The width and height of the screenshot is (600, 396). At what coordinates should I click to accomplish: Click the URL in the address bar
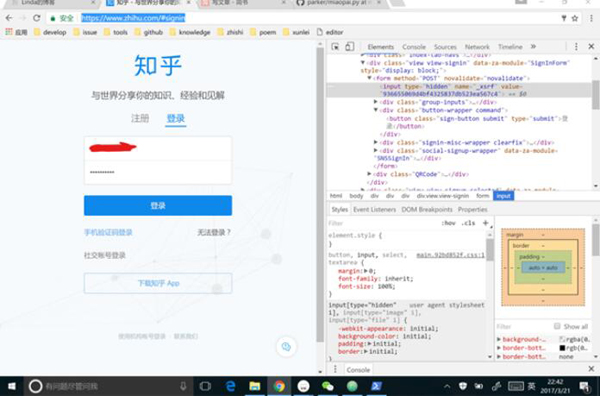133,18
